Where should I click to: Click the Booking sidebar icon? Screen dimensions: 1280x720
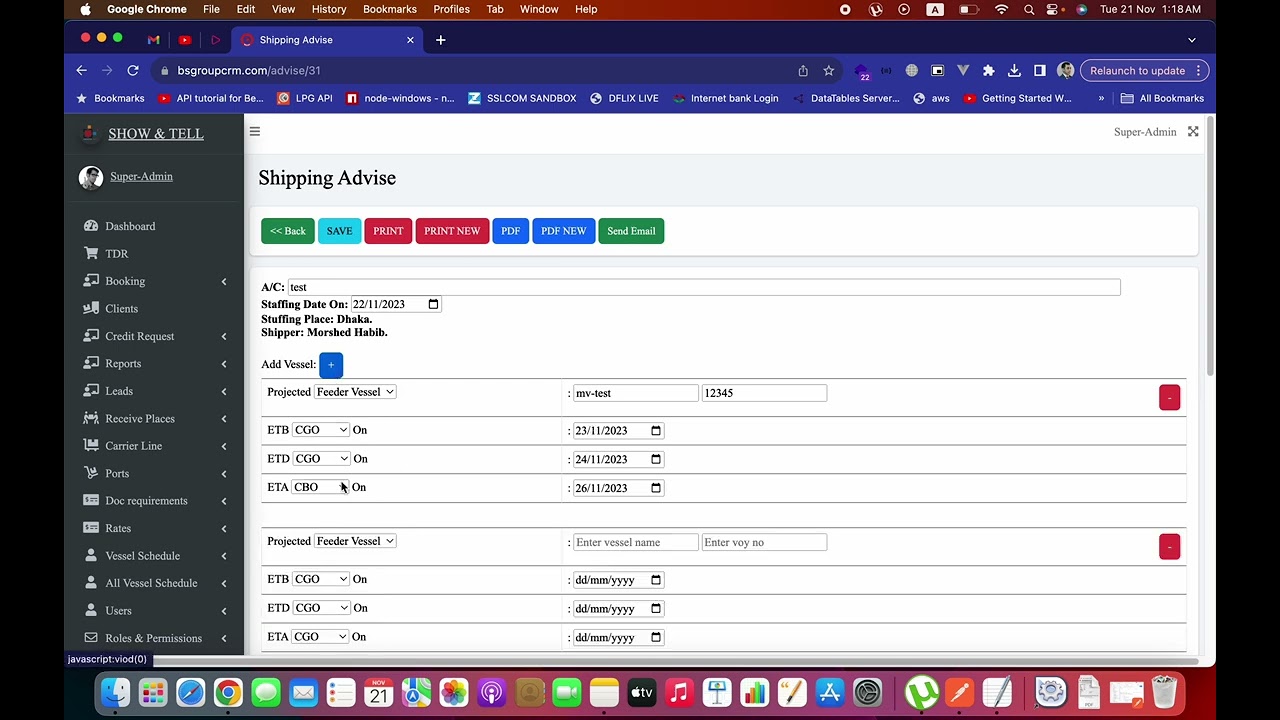point(91,281)
